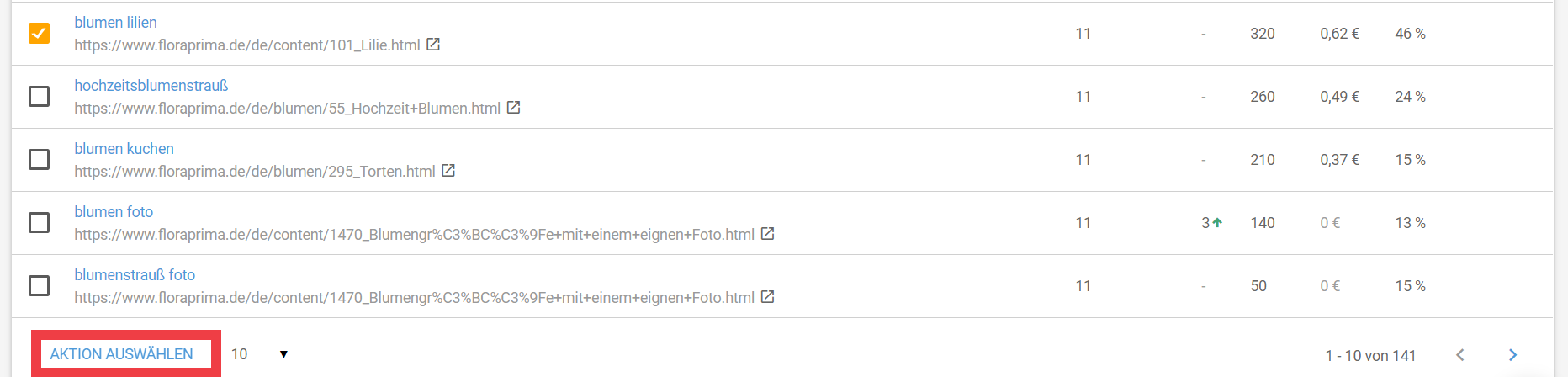This screenshot has height=377, width=1568.
Task: Open external link icon for Lilie.html URL
Action: coord(433,45)
